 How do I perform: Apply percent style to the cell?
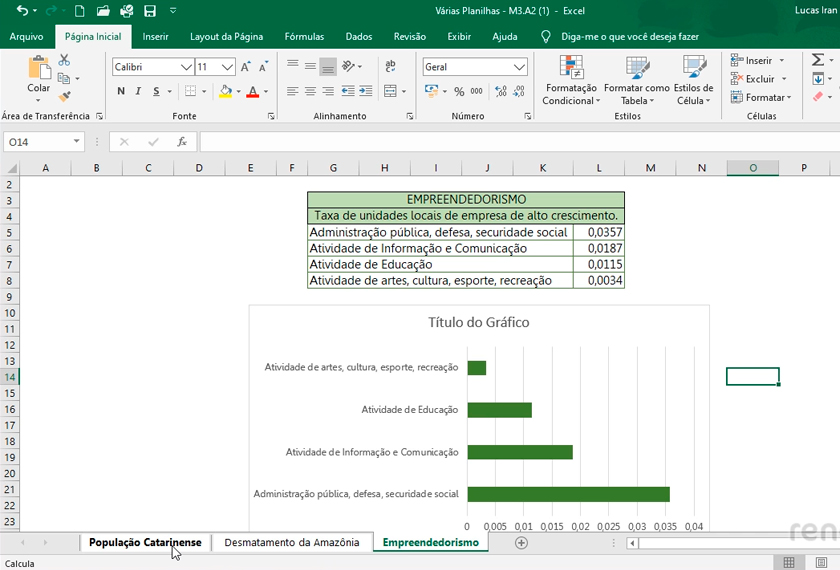[x=459, y=91]
